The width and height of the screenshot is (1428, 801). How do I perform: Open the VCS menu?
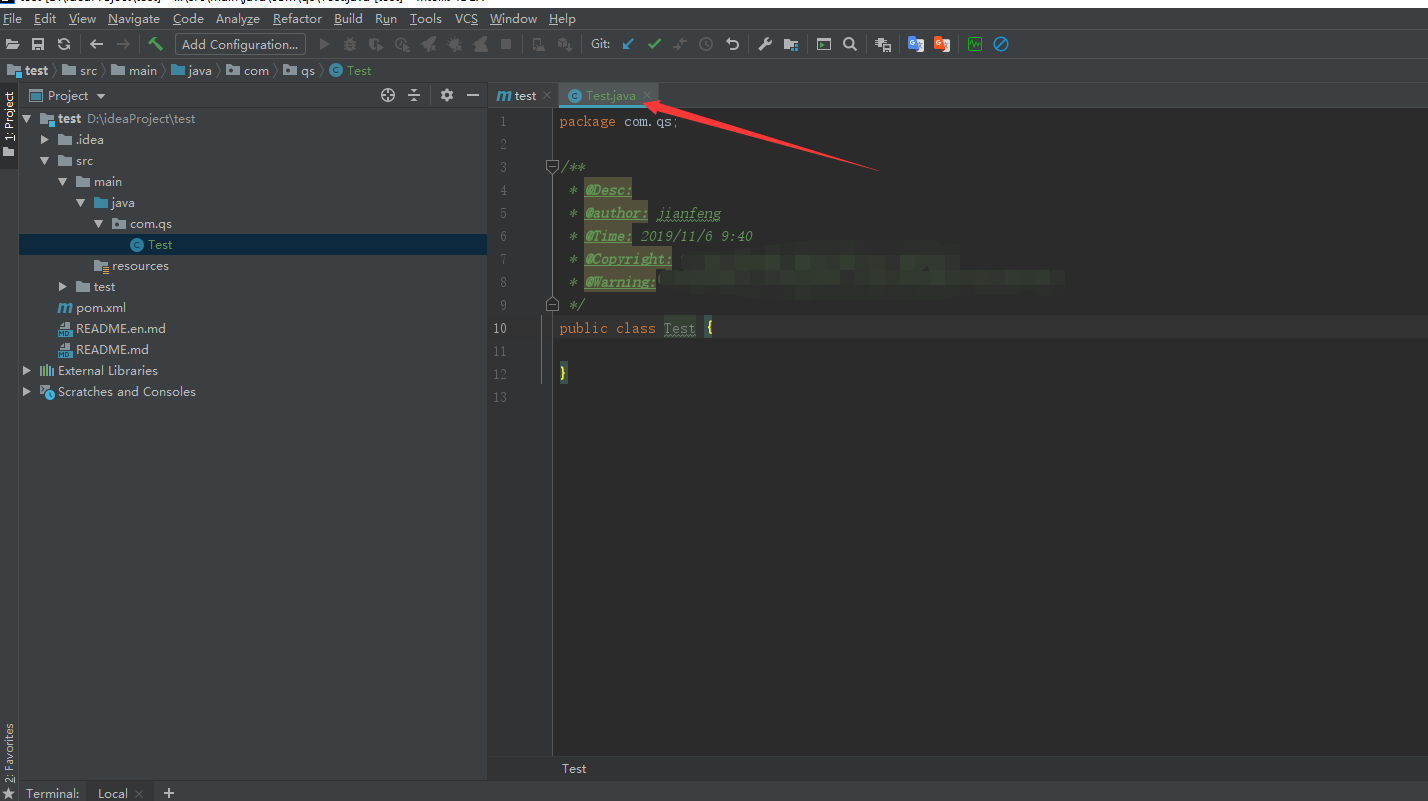point(466,19)
